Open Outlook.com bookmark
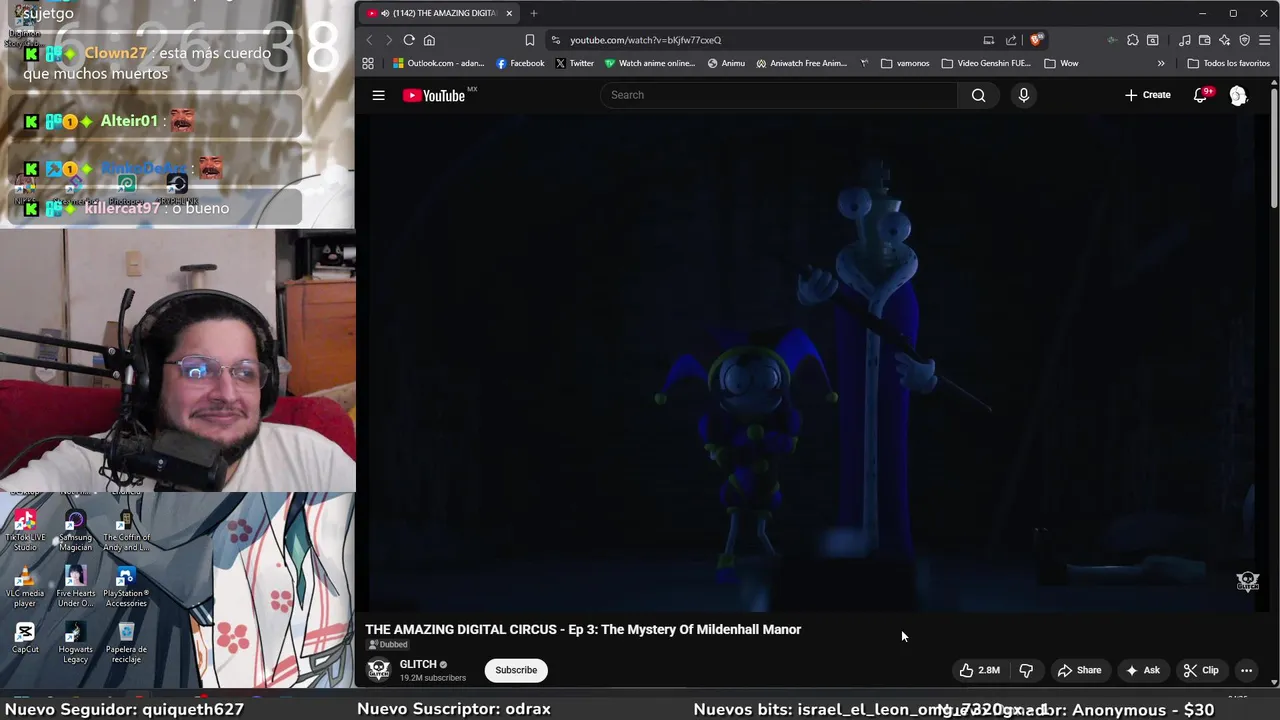The width and height of the screenshot is (1280, 720). 438,63
